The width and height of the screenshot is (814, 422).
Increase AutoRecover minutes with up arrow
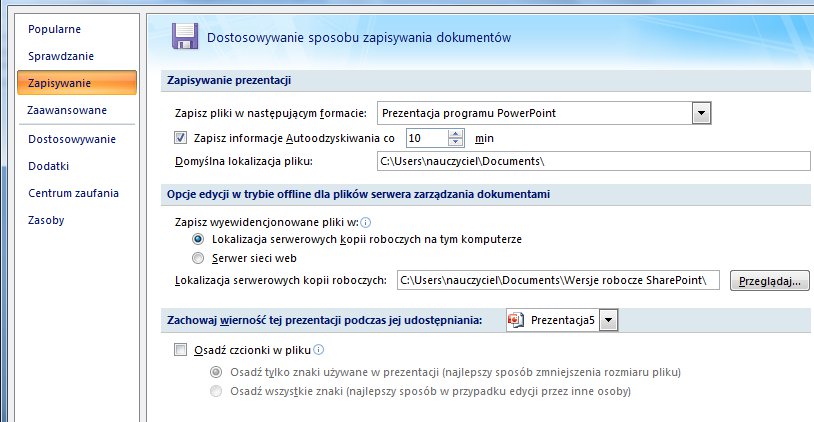456,133
